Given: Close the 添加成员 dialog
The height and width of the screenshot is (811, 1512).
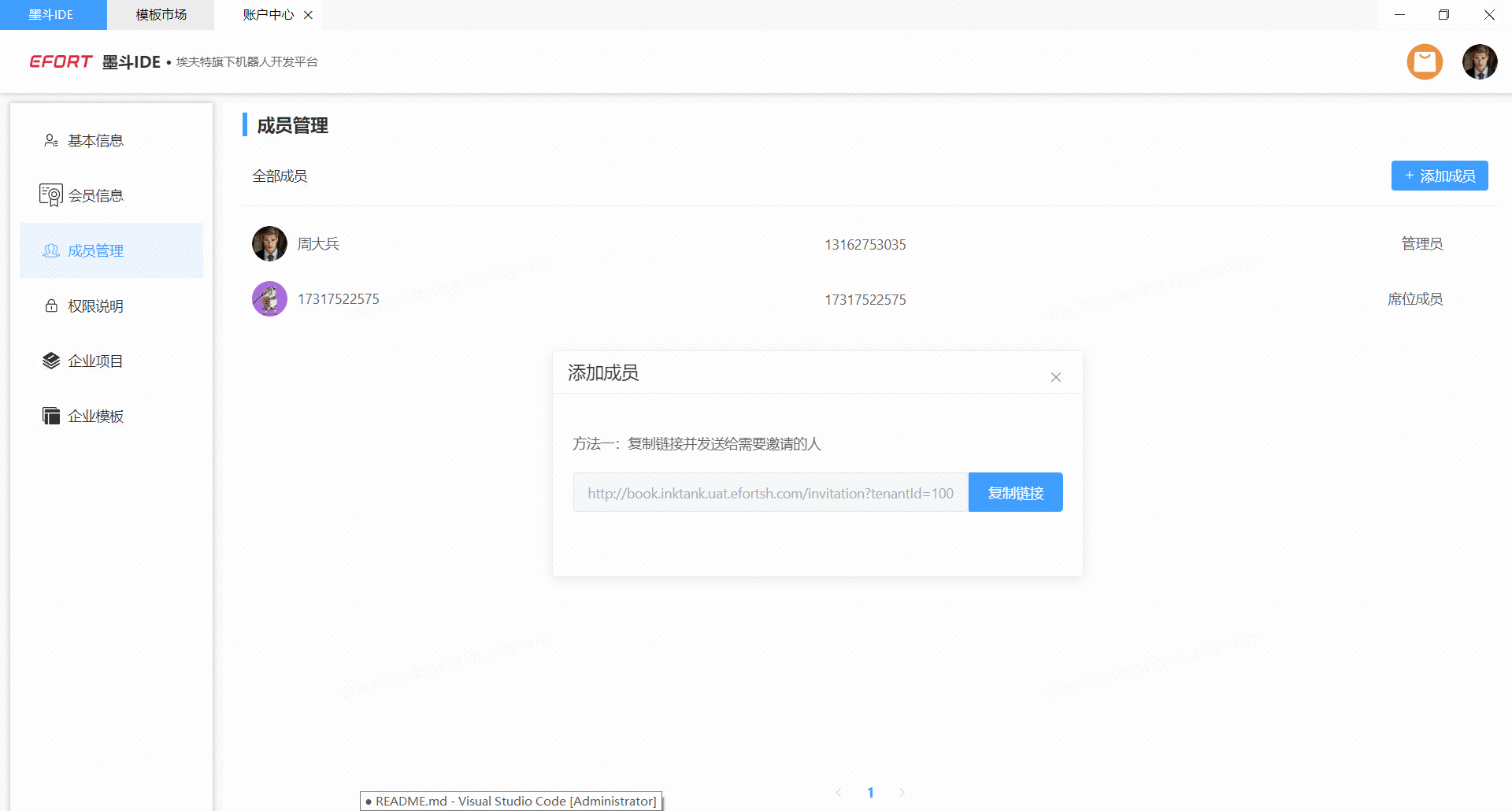Looking at the screenshot, I should point(1055,377).
